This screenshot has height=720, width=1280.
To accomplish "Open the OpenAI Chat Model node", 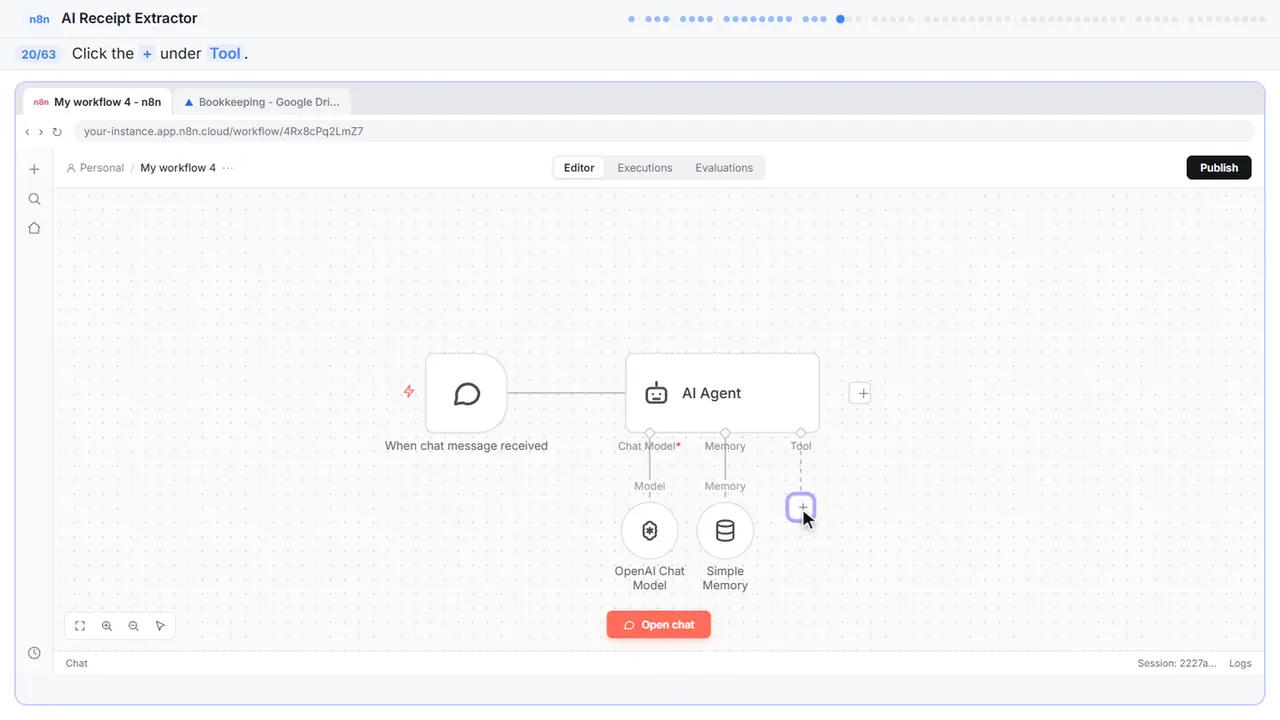I will pos(650,531).
